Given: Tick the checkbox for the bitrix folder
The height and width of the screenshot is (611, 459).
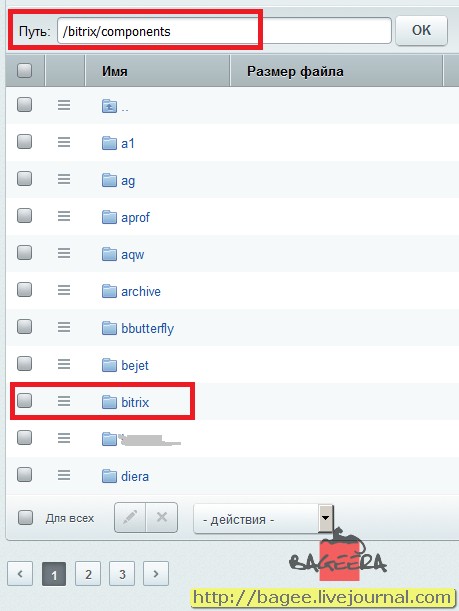Looking at the screenshot, I should pyautogui.click(x=25, y=400).
